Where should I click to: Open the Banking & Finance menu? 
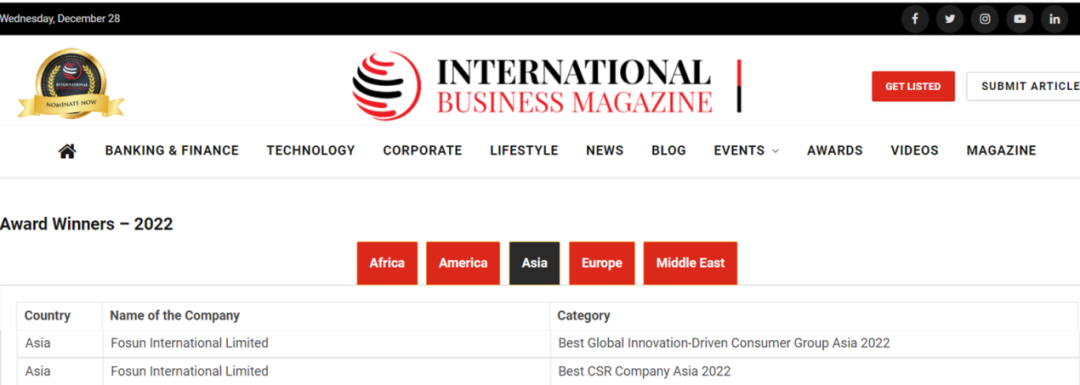(x=172, y=150)
